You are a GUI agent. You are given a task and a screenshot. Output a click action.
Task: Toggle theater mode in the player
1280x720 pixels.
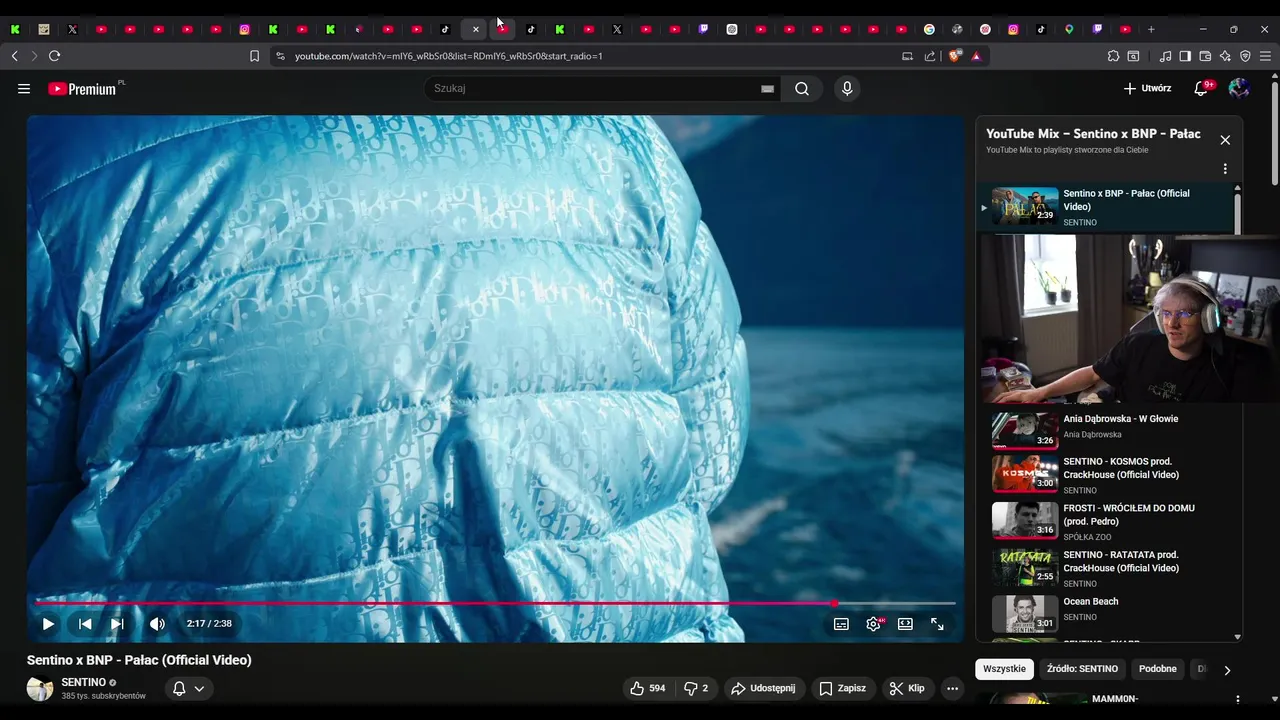[905, 624]
